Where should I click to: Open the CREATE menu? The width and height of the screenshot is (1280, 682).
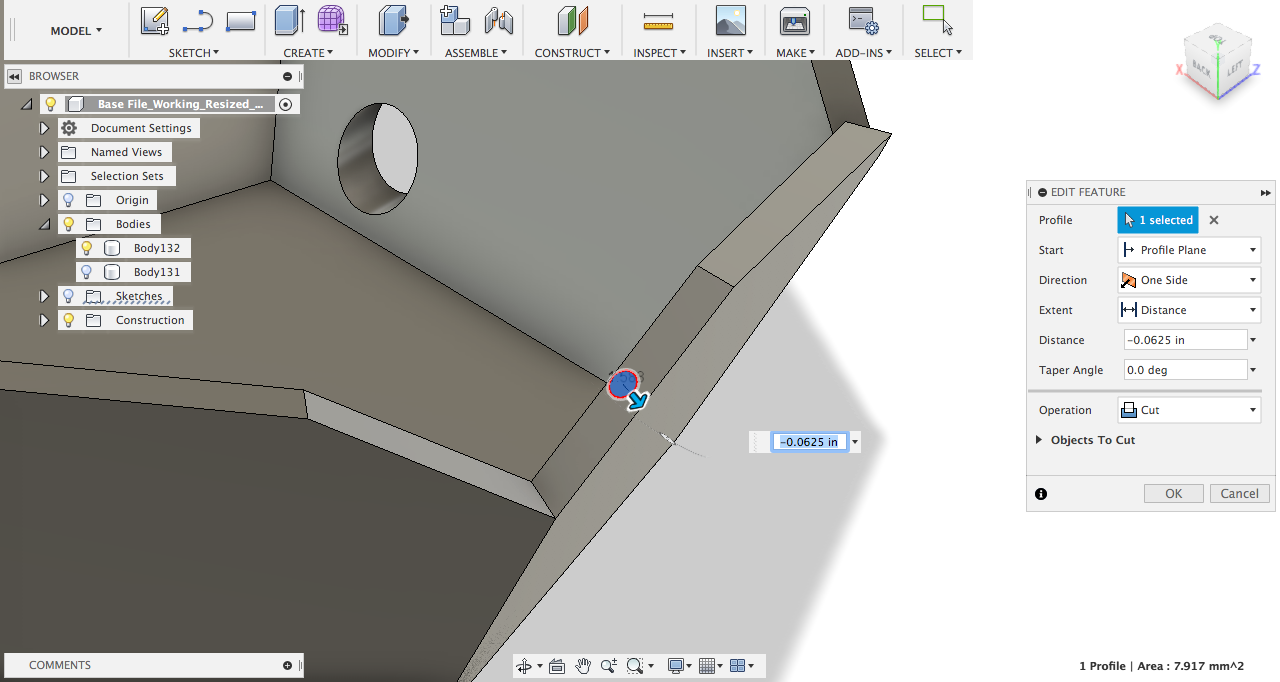308,53
